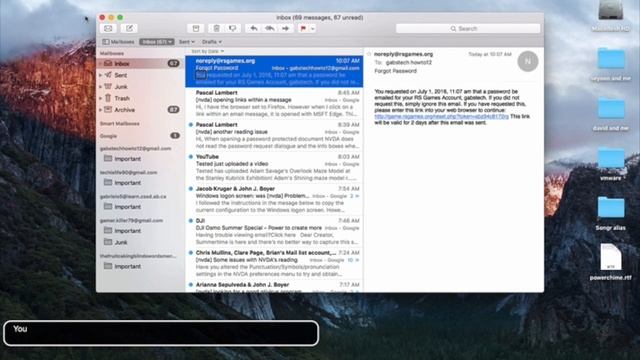Viewport: 640px width, 360px height.
Task: Open the password reset link in email
Action: pyautogui.click(x=441, y=117)
